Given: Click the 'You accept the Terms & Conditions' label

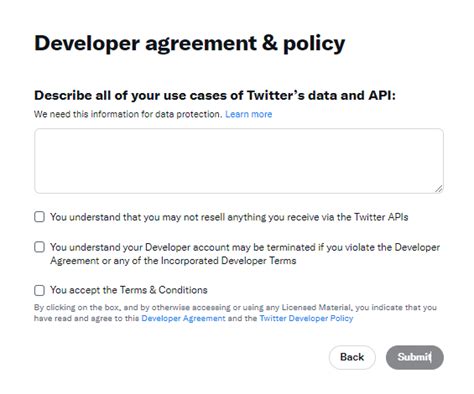Looking at the screenshot, I should (x=129, y=290).
